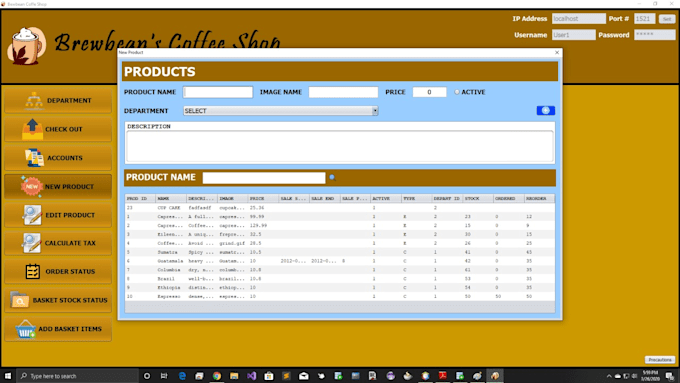Open the Check Out section
The width and height of the screenshot is (680, 383).
click(58, 129)
